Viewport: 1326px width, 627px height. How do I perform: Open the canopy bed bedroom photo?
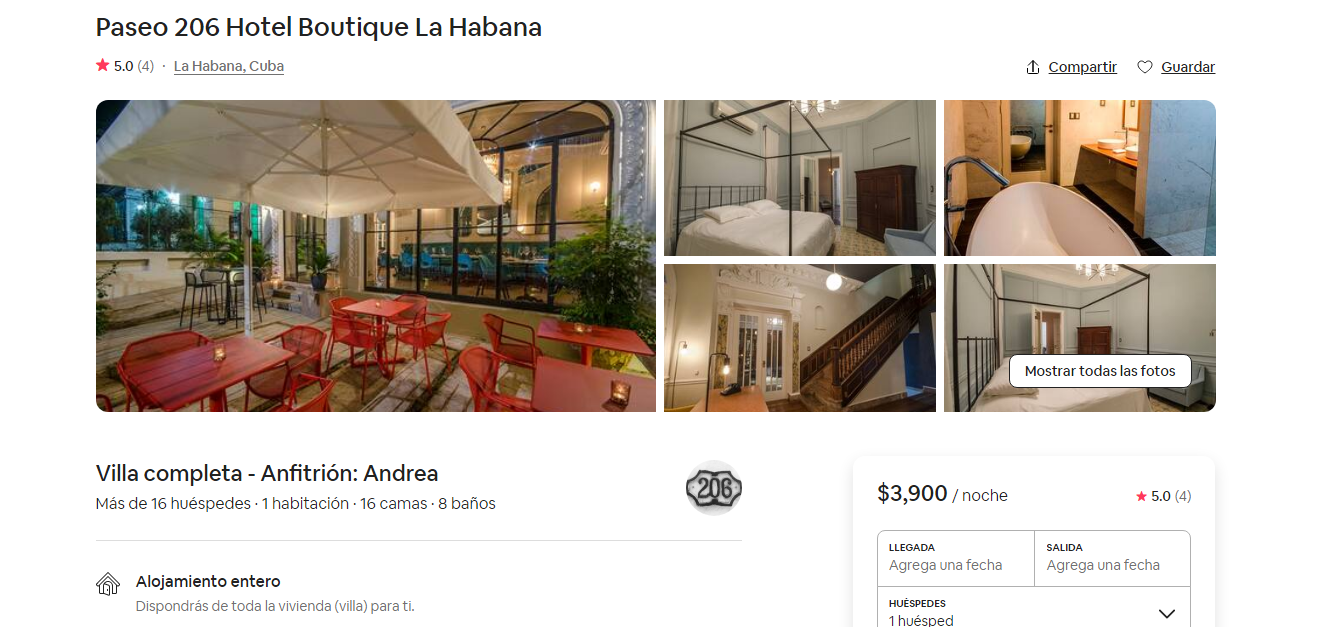(800, 178)
